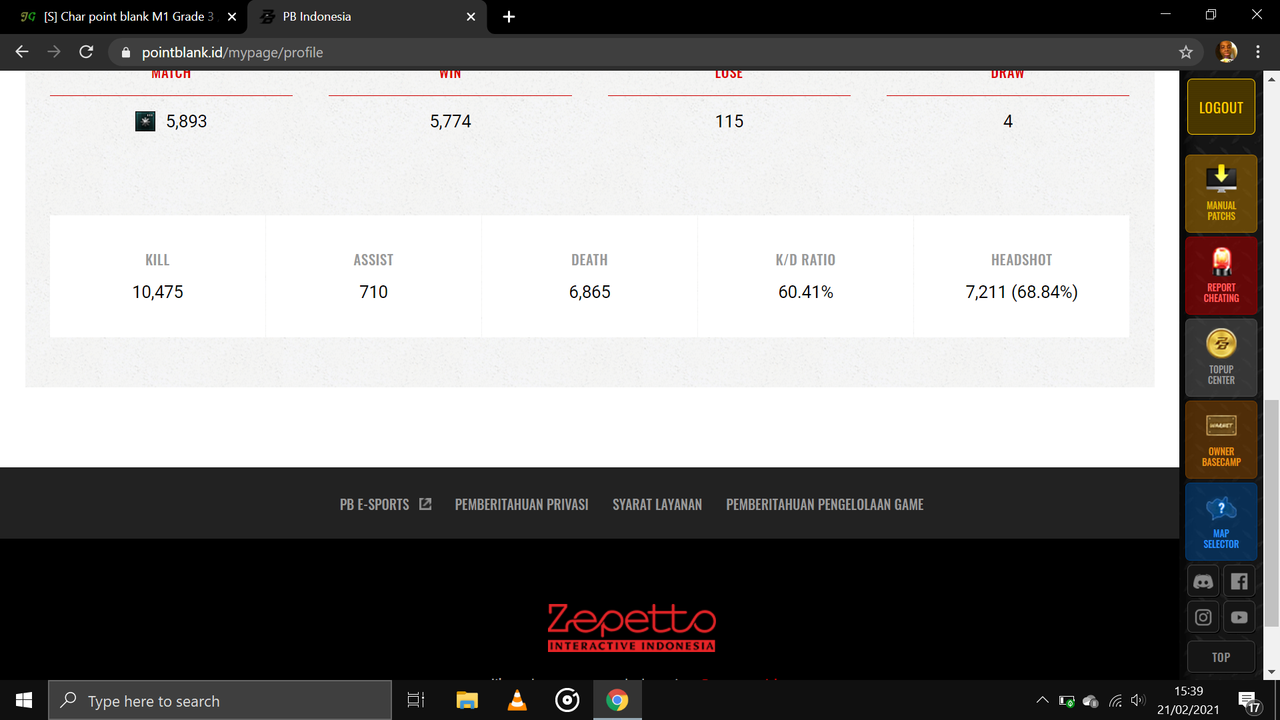Click the DEATH stat label
1280x720 pixels.
(x=590, y=260)
